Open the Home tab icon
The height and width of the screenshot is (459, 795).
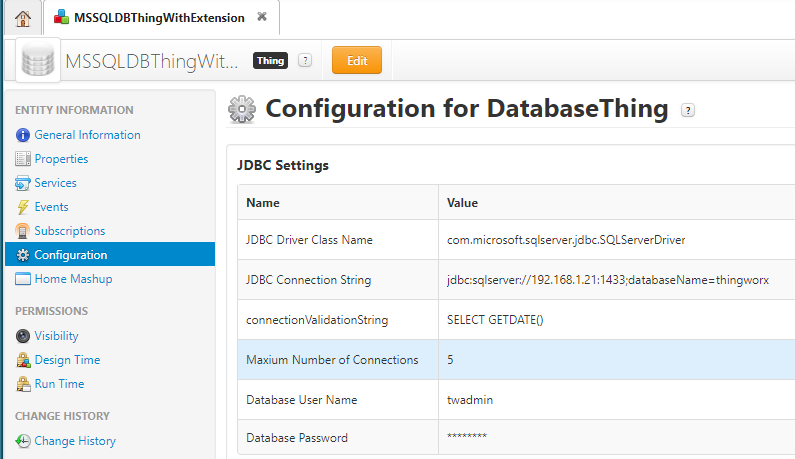coord(23,19)
